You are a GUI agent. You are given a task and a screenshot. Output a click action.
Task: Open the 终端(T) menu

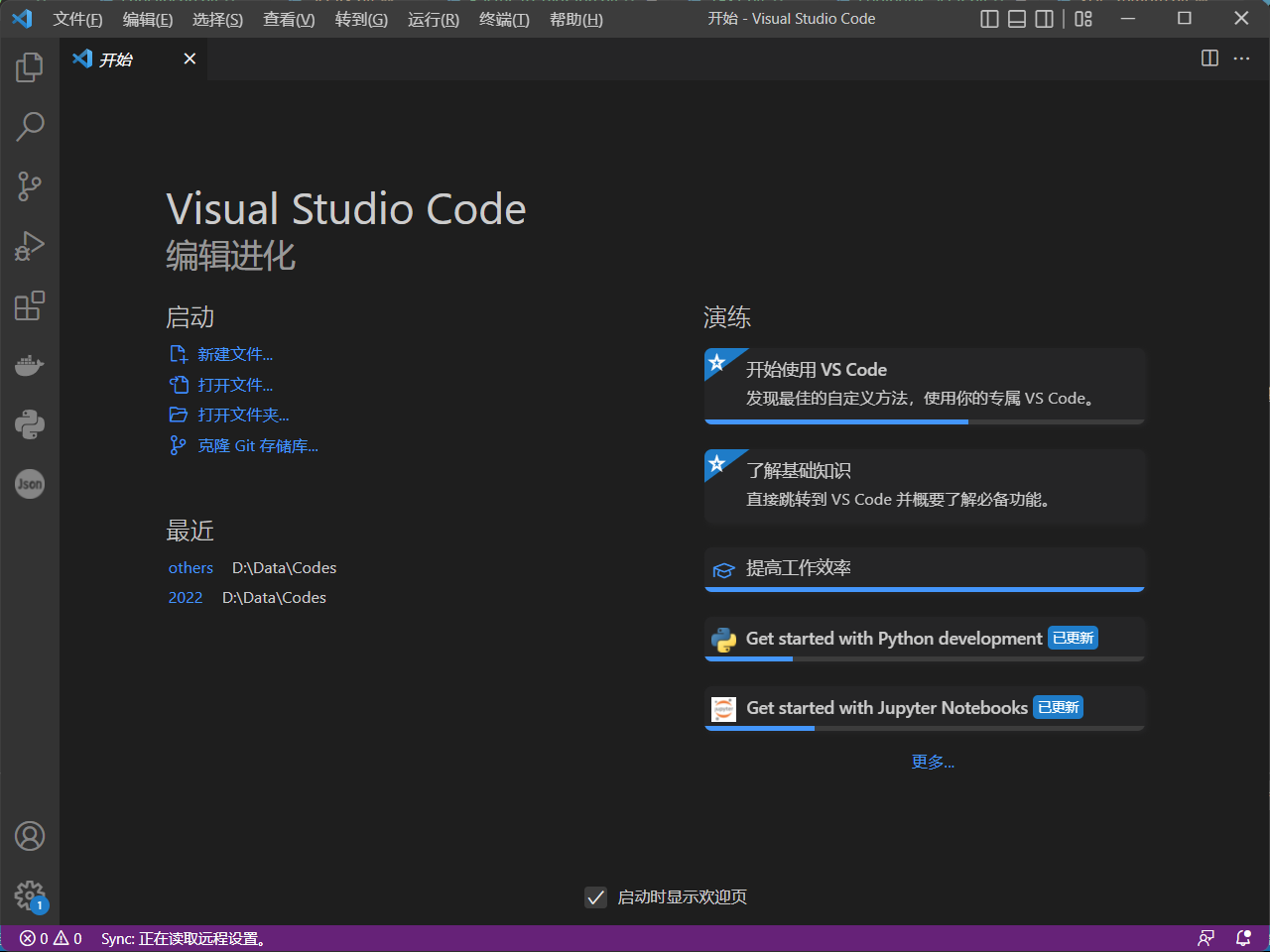click(x=504, y=19)
